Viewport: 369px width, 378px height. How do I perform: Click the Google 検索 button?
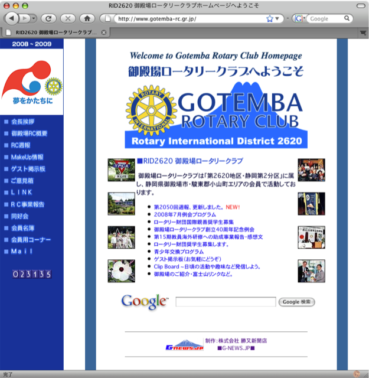pos(297,302)
